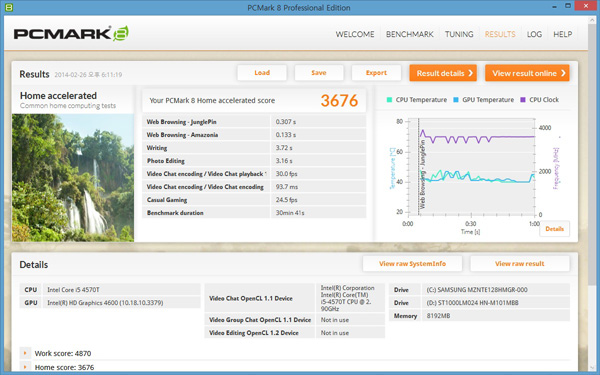Close the PCMark 8 window
Image resolution: width=600 pixels, height=375 pixels.
(x=586, y=6)
